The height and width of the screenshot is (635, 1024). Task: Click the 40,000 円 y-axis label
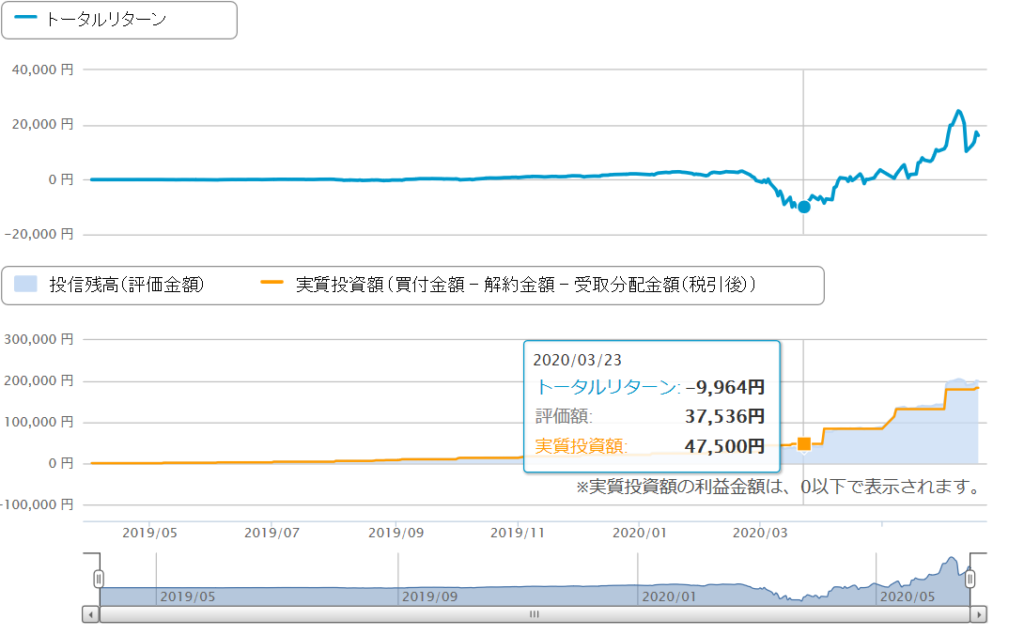click(42, 70)
